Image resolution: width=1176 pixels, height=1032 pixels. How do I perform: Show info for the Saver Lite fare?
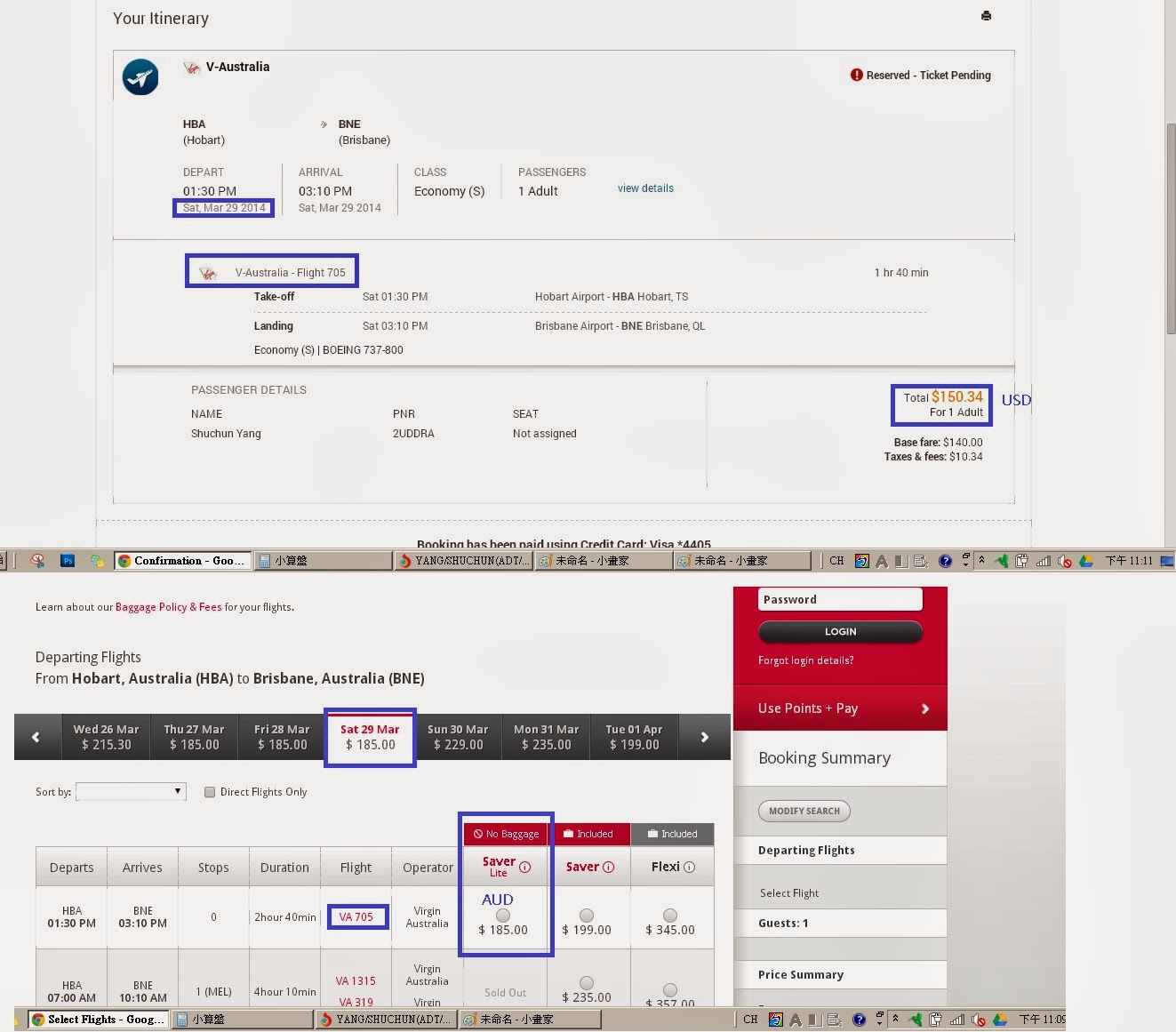524,867
